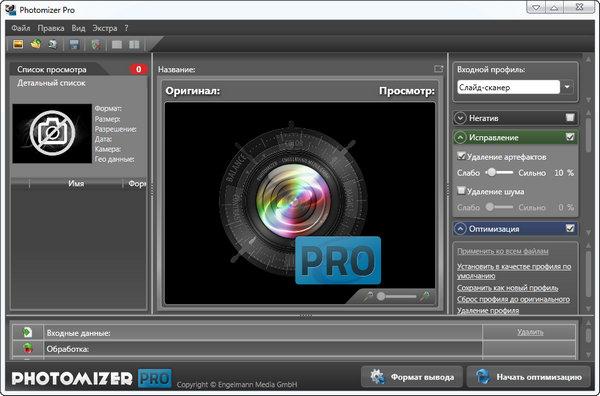Click the 10 % artifact value

(x=564, y=173)
